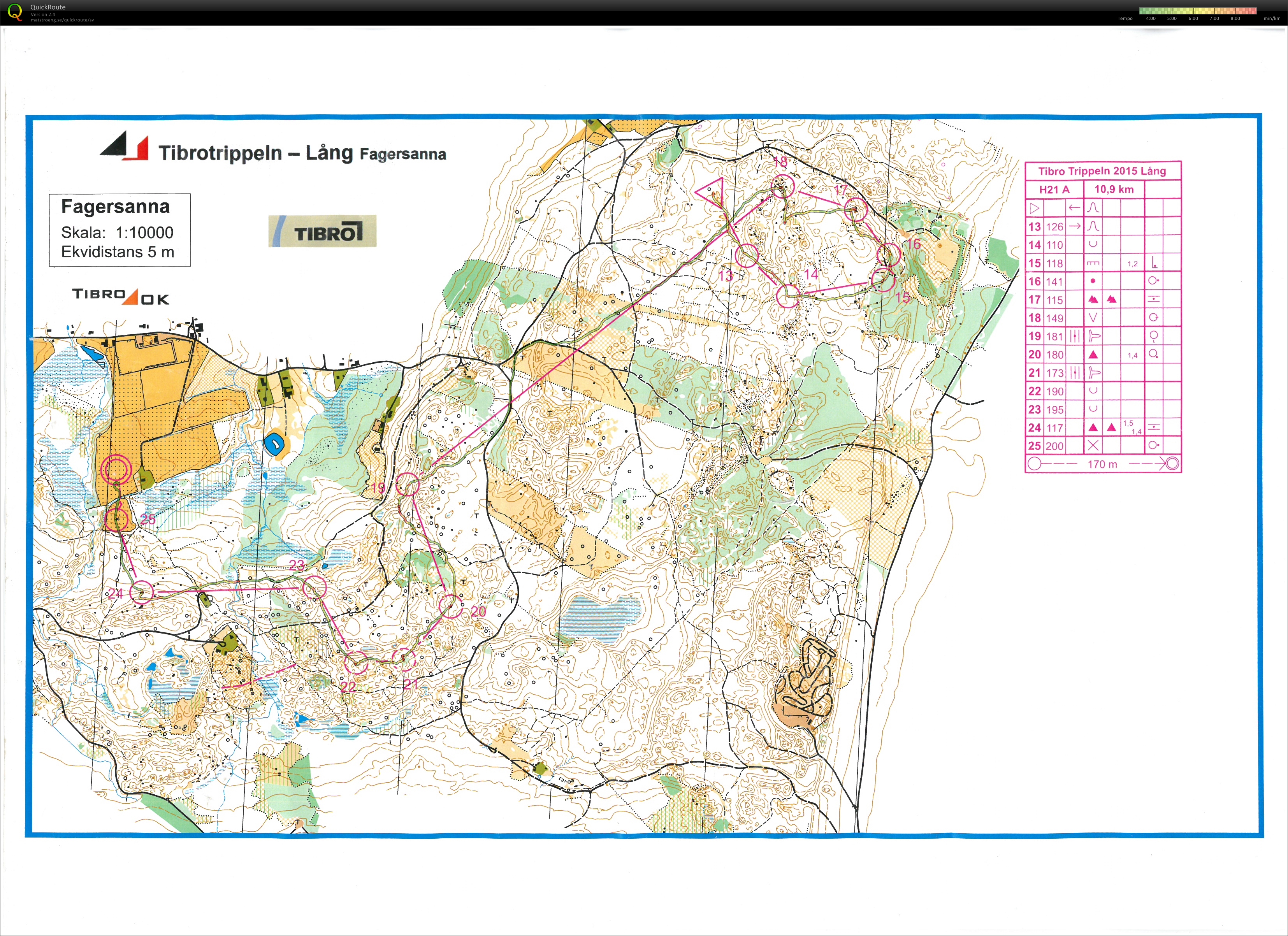Screen dimensions: 1288x936
Task: Click the 10,9 km course length cell
Action: point(1114,189)
